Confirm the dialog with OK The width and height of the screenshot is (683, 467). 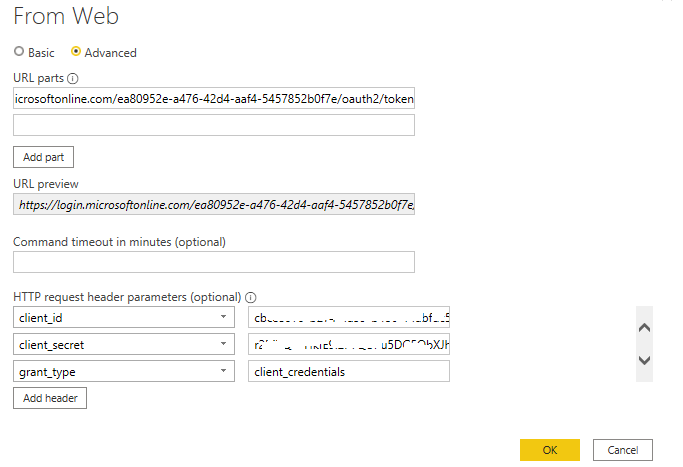[550, 450]
